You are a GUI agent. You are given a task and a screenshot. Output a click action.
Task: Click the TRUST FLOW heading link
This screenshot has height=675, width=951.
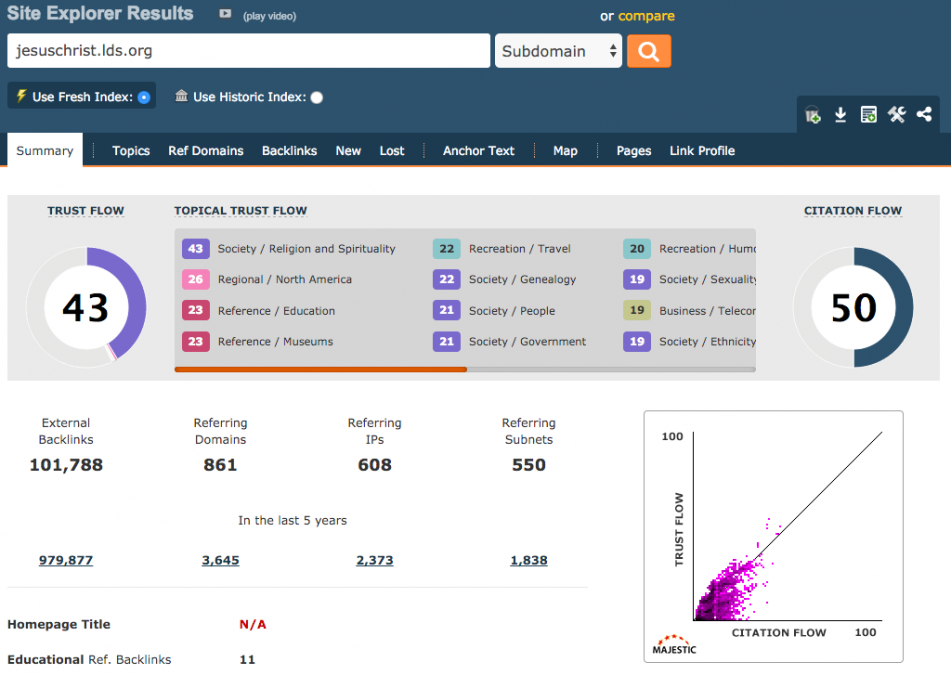pyautogui.click(x=86, y=210)
